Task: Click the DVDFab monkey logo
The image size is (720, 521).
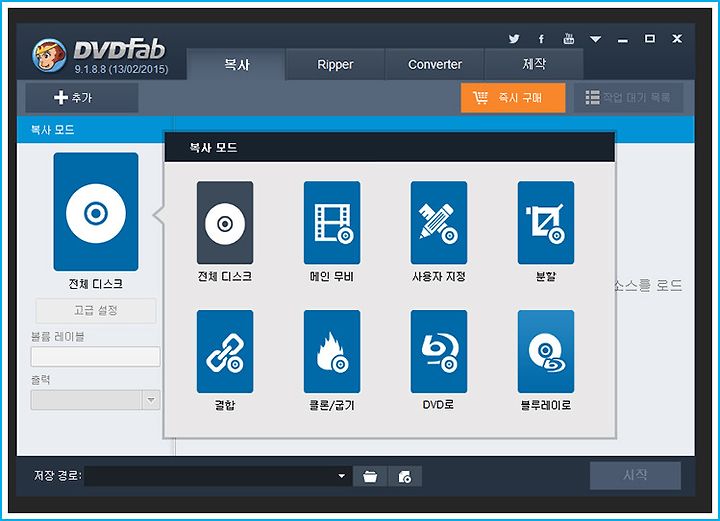Action: pyautogui.click(x=49, y=56)
